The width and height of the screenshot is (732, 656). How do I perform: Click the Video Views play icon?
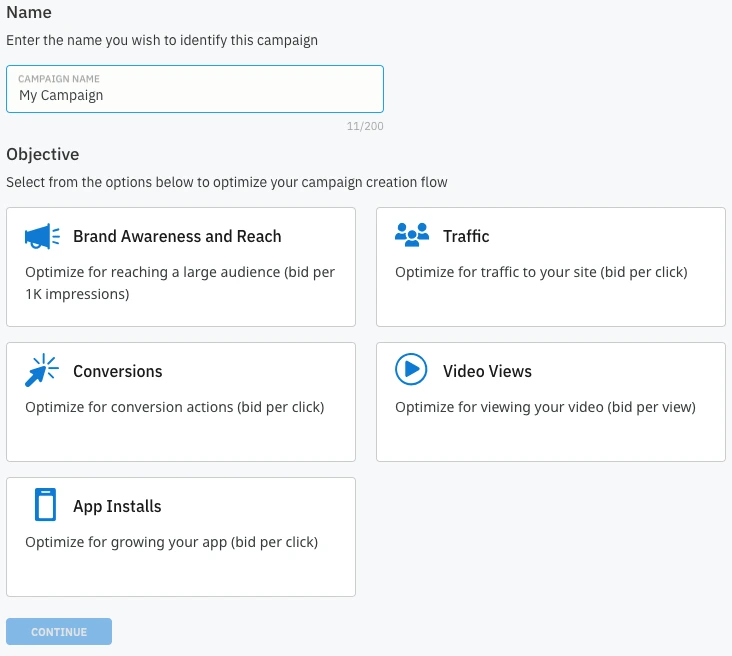[411, 370]
